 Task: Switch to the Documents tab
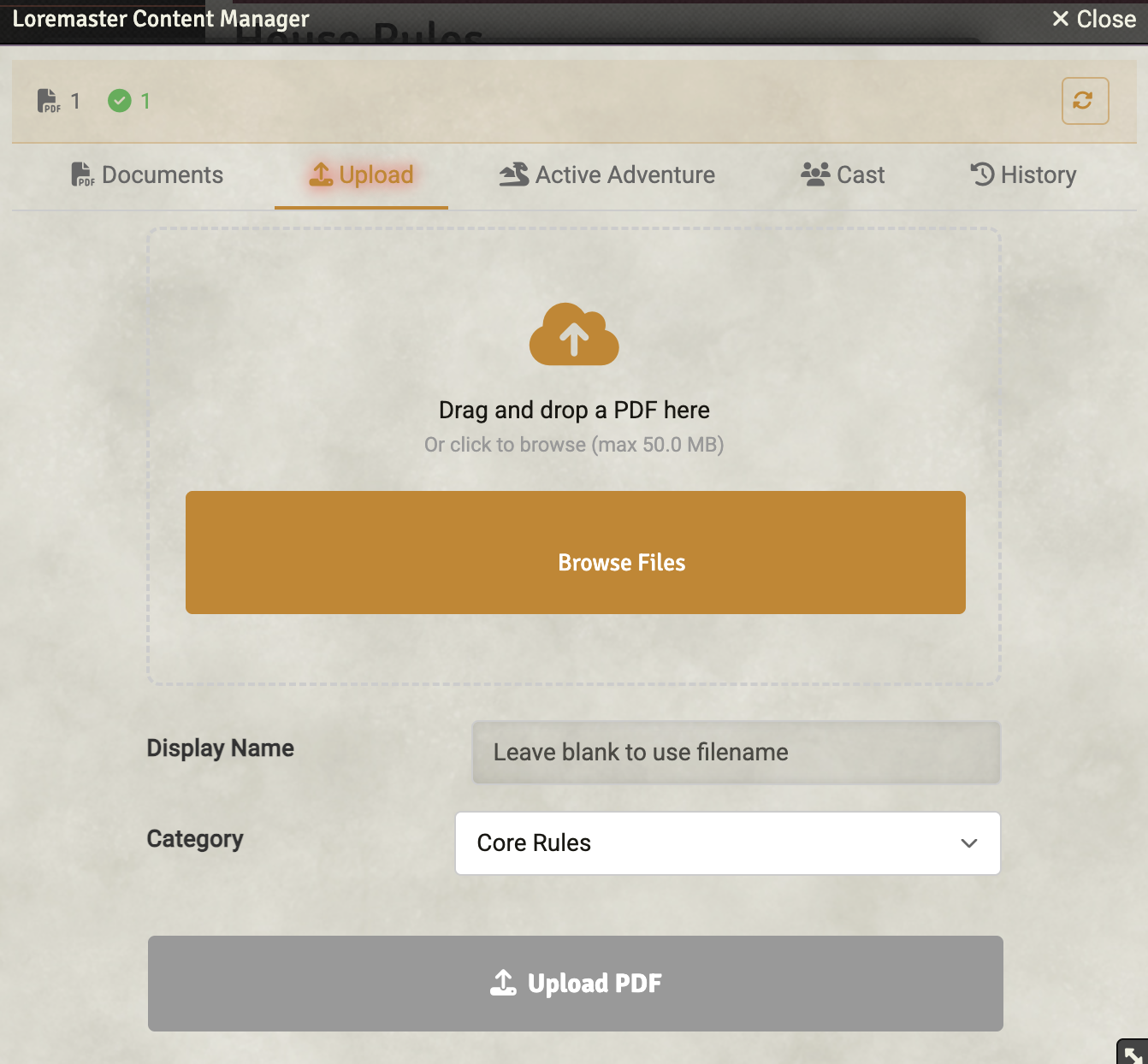(x=147, y=174)
